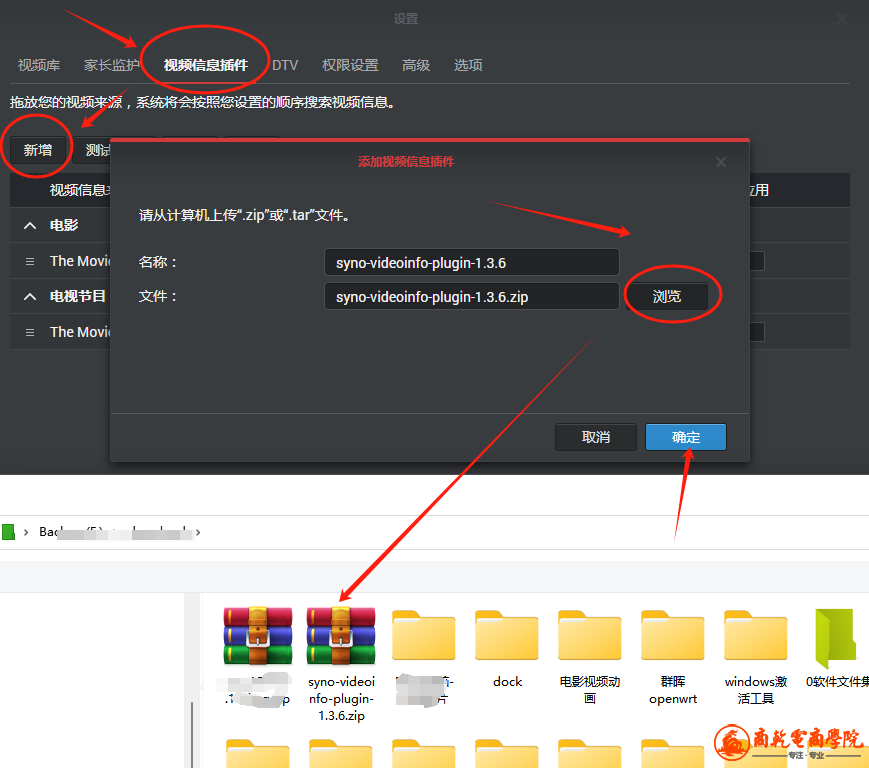Image resolution: width=869 pixels, height=768 pixels.
Task: Confirm with the 确定 button
Action: (x=686, y=437)
